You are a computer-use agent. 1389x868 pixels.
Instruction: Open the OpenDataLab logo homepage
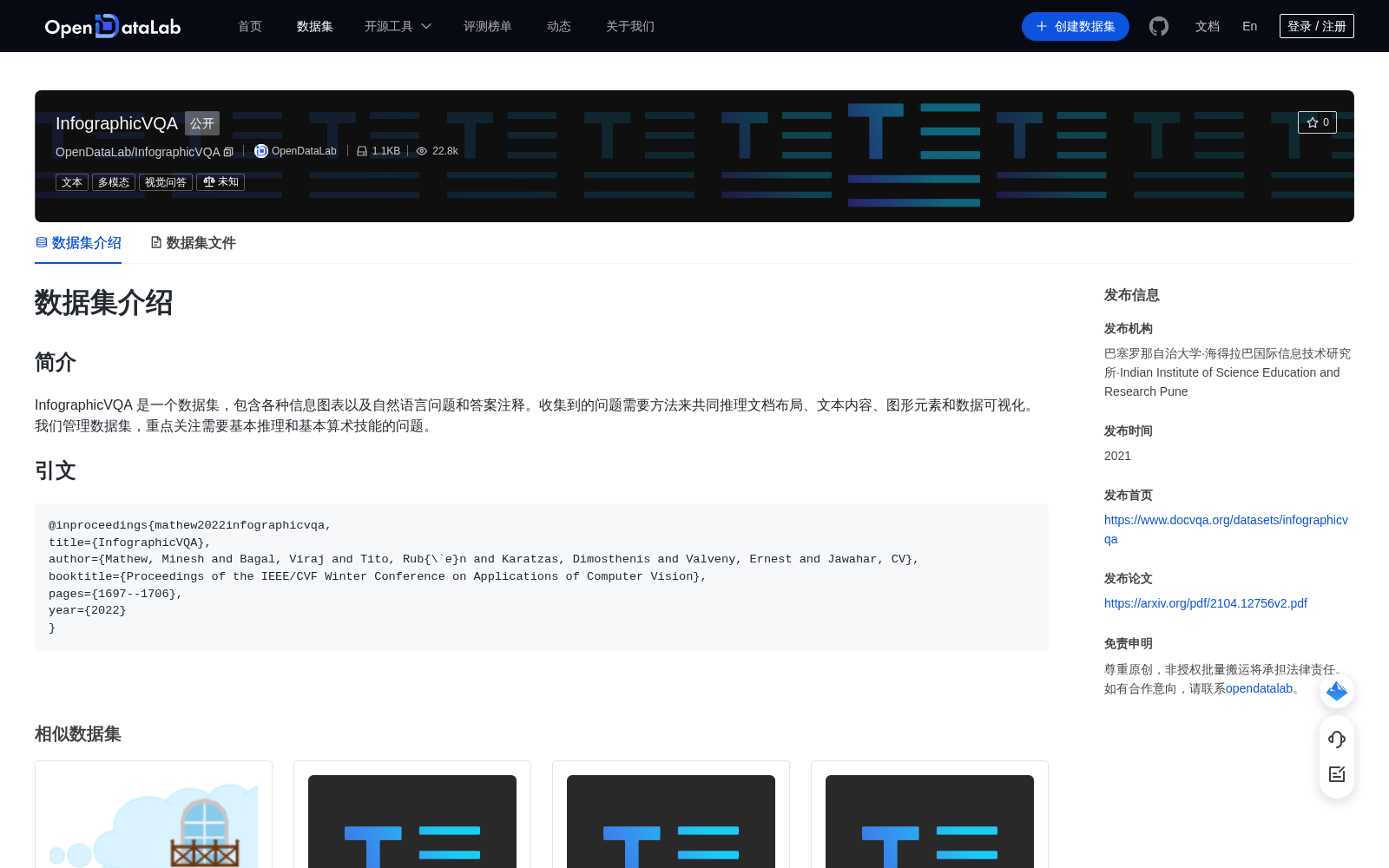113,26
